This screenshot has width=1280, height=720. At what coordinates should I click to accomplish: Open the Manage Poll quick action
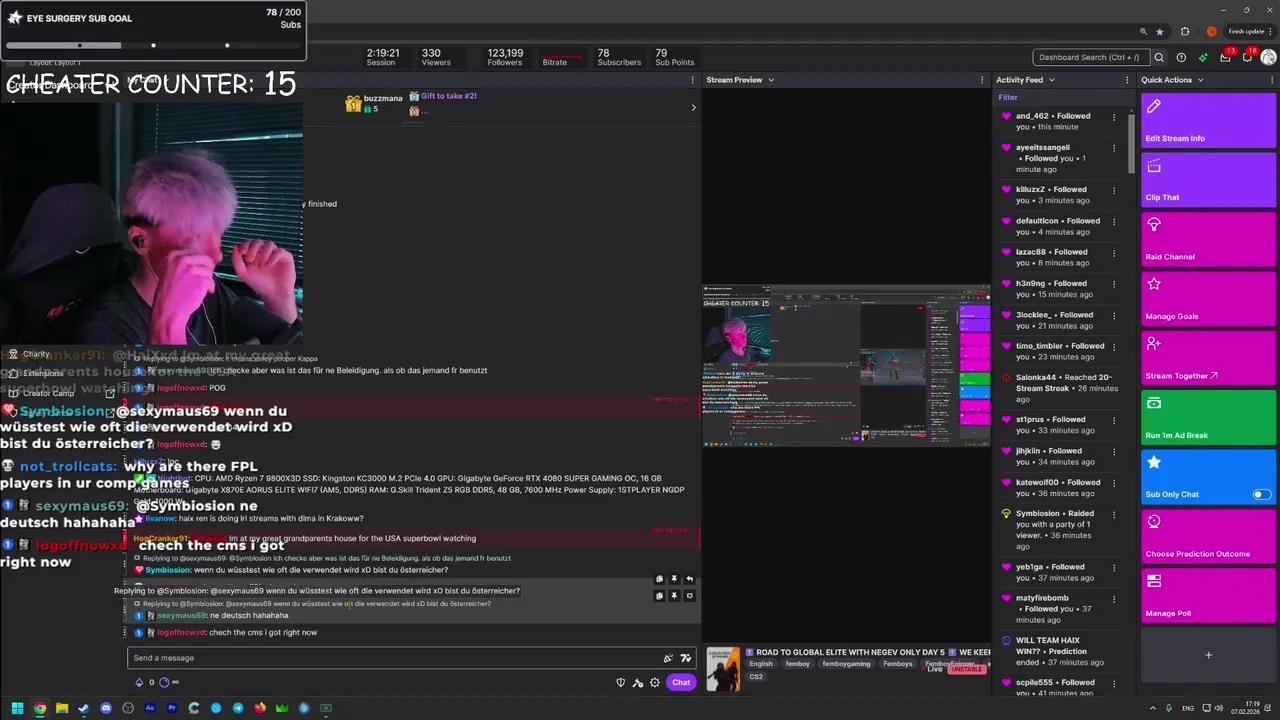click(1208, 596)
